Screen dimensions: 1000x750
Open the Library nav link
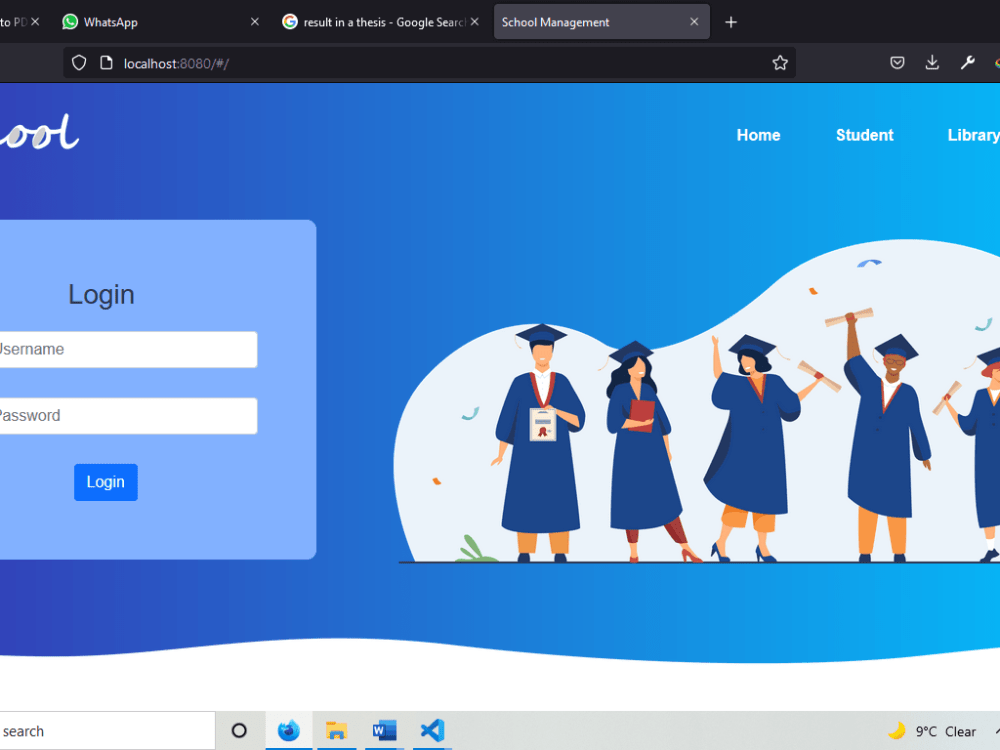click(x=973, y=135)
